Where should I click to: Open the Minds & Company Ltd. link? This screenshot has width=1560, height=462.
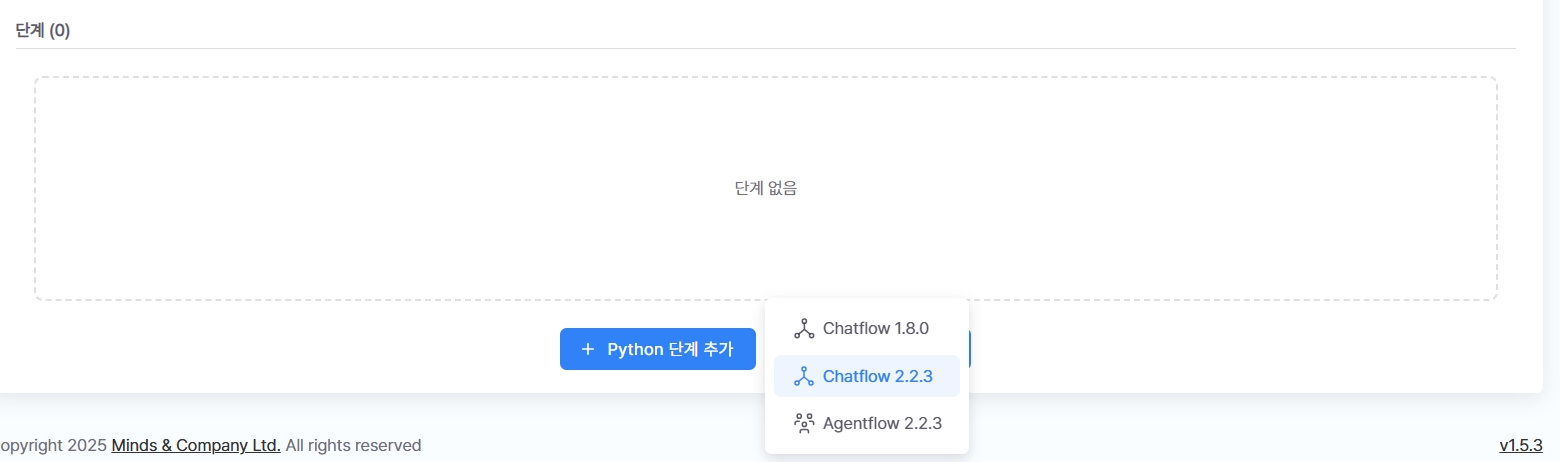[196, 445]
